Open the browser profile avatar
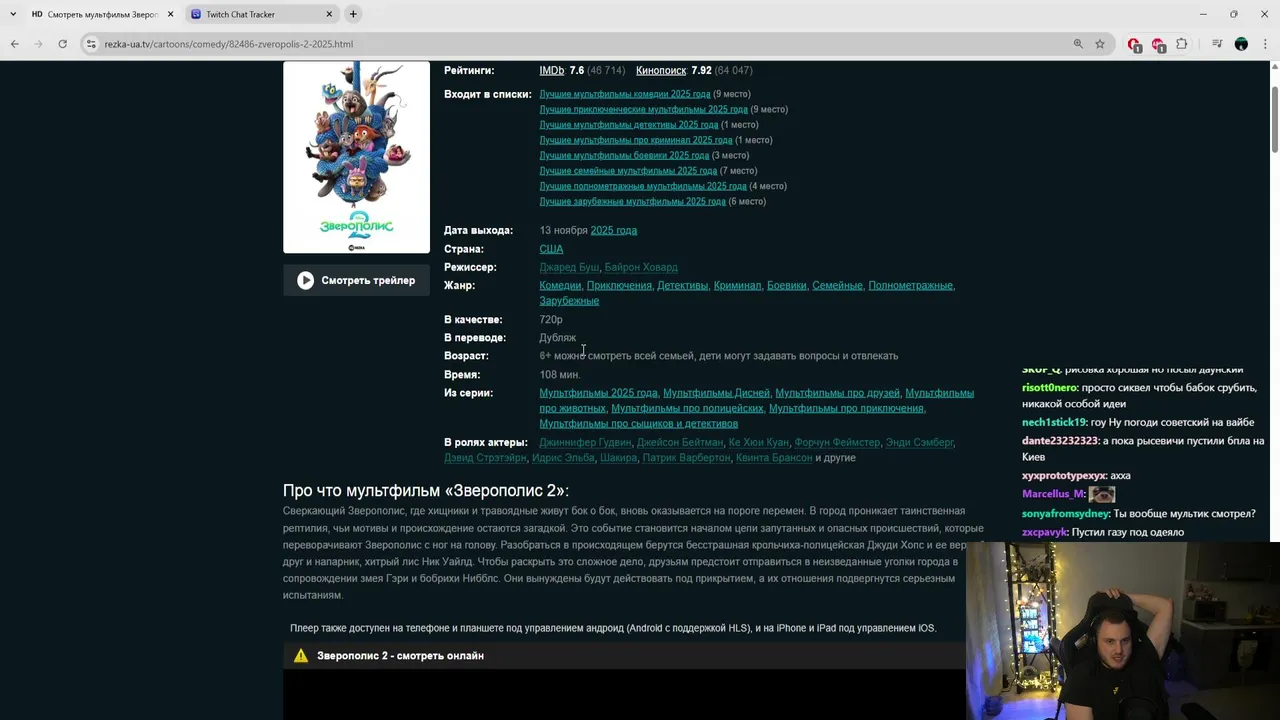The image size is (1280, 720). 1241,44
